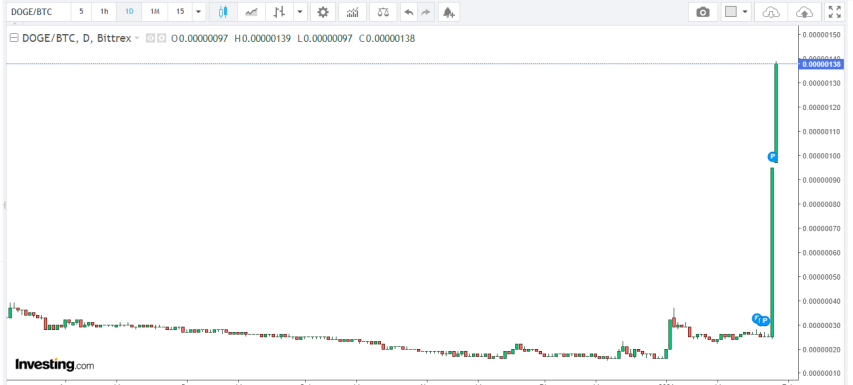Select the 1D interval
Image resolution: width=853 pixels, height=385 pixels.
tap(129, 12)
